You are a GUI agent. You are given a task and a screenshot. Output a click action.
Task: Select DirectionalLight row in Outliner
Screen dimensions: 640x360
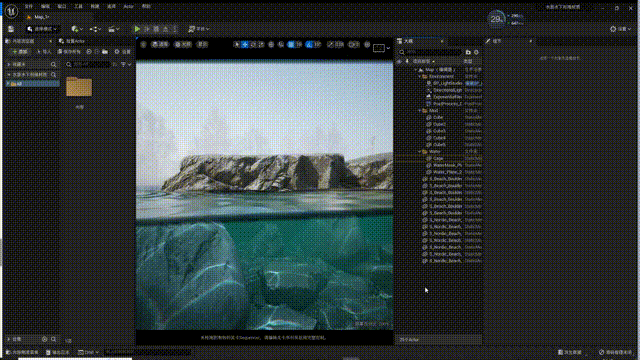click(x=439, y=90)
